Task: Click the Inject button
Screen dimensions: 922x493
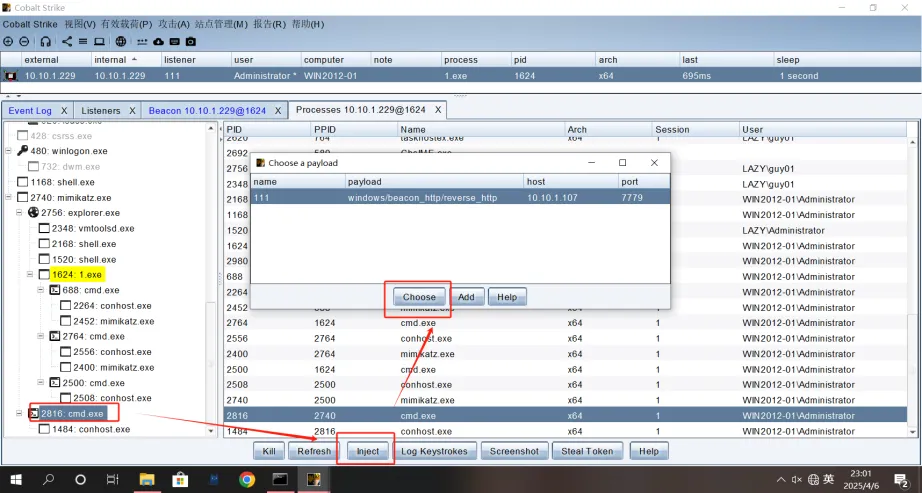Action: click(x=368, y=451)
